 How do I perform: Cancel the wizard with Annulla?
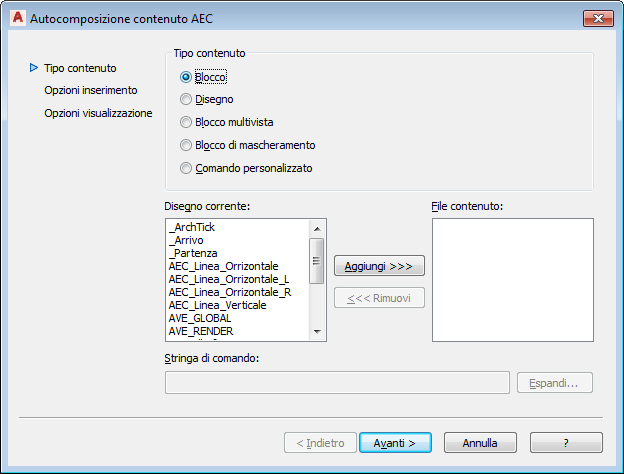coord(480,442)
